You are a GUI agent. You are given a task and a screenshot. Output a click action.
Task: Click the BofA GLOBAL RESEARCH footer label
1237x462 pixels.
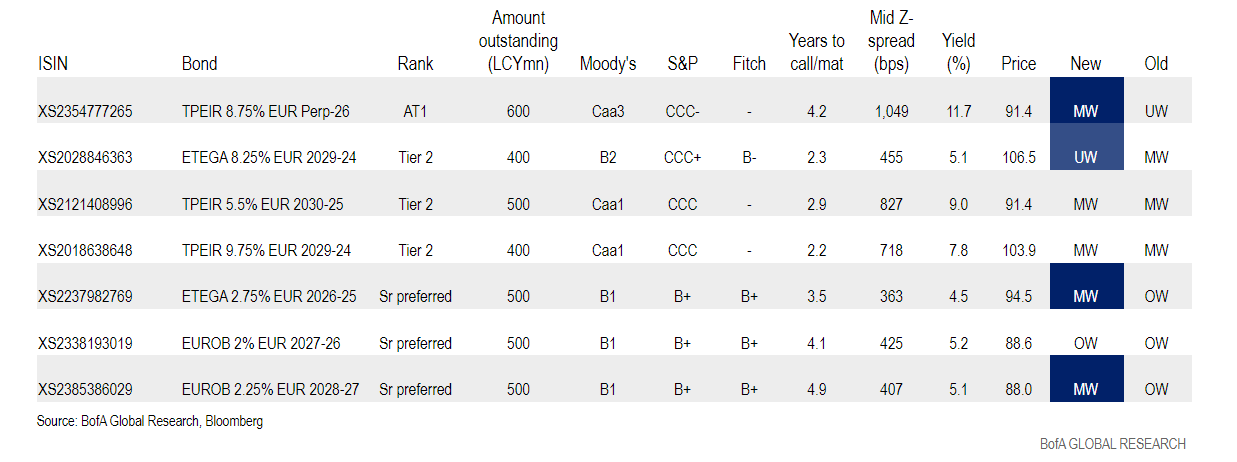click(1112, 444)
